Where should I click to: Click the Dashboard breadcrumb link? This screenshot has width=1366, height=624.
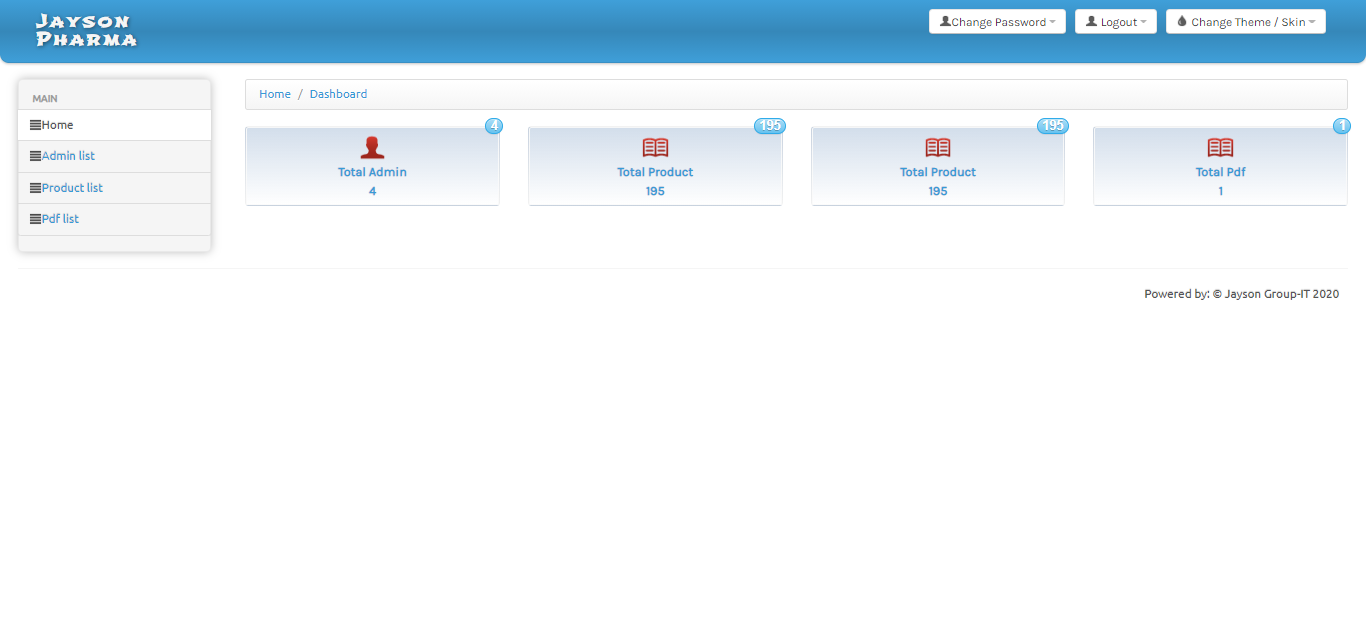coord(338,94)
